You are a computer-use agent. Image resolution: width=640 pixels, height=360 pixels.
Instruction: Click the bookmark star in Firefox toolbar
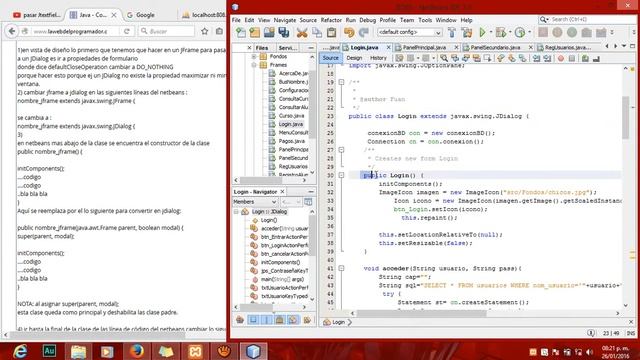[x=204, y=31]
